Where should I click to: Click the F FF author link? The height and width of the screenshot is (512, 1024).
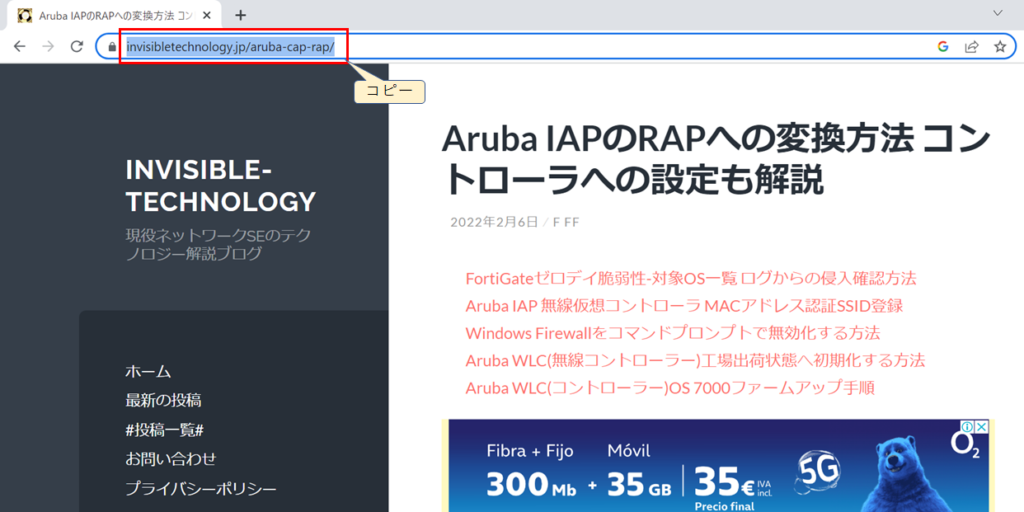pyautogui.click(x=566, y=222)
